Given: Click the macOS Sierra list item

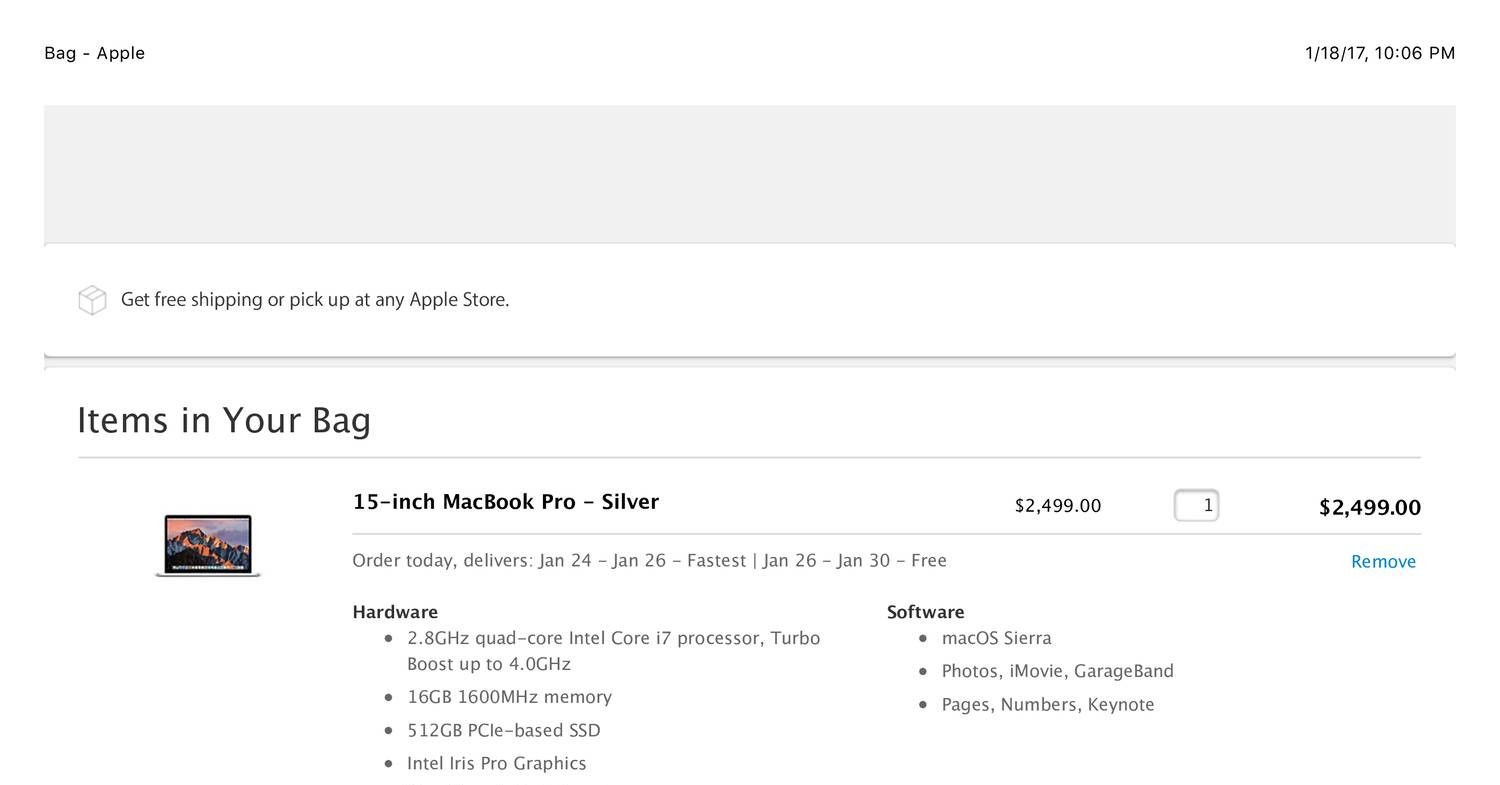Looking at the screenshot, I should [997, 637].
